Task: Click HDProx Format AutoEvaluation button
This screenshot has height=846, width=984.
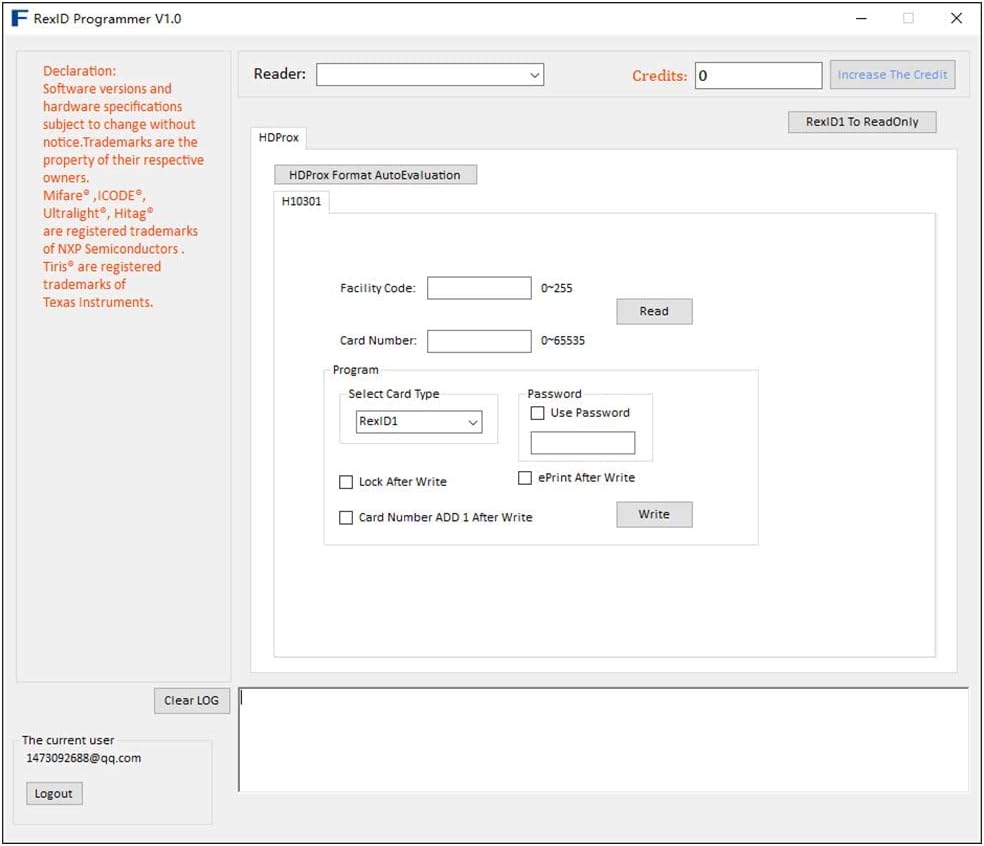Action: [x=375, y=175]
